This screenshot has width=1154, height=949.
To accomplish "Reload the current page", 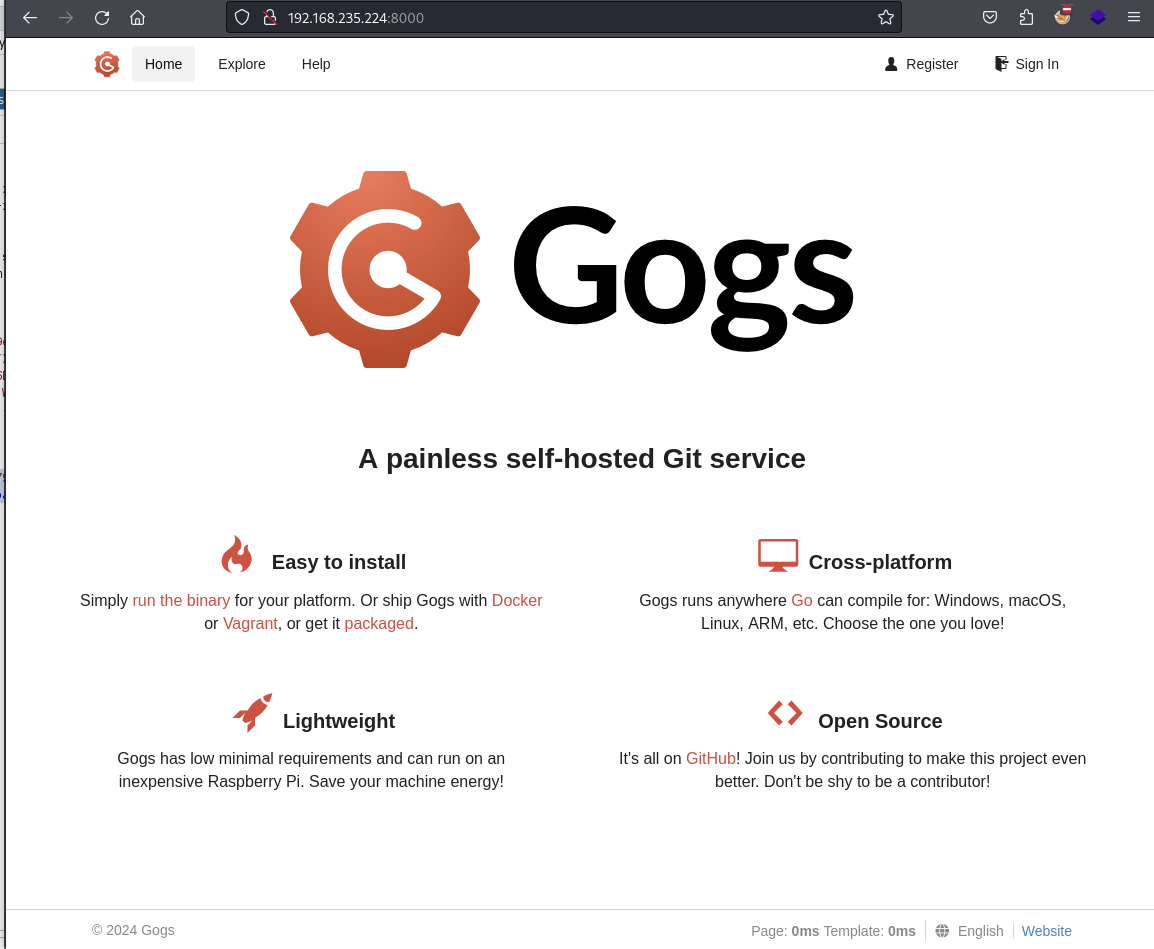I will pyautogui.click(x=102, y=17).
